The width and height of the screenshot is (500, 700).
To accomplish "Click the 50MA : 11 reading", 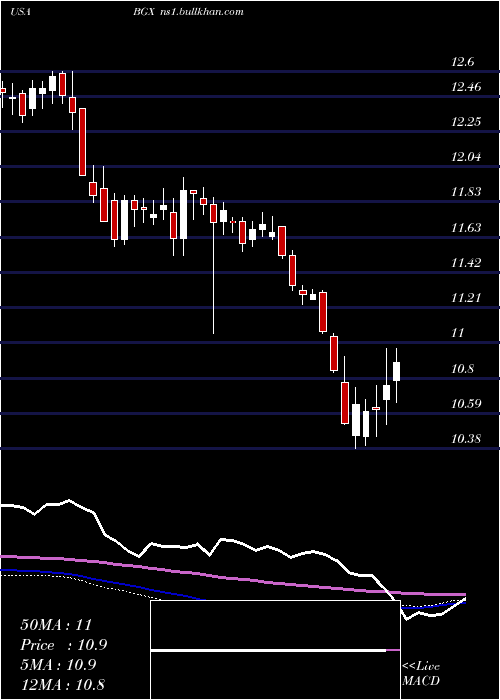I will click(56, 625).
